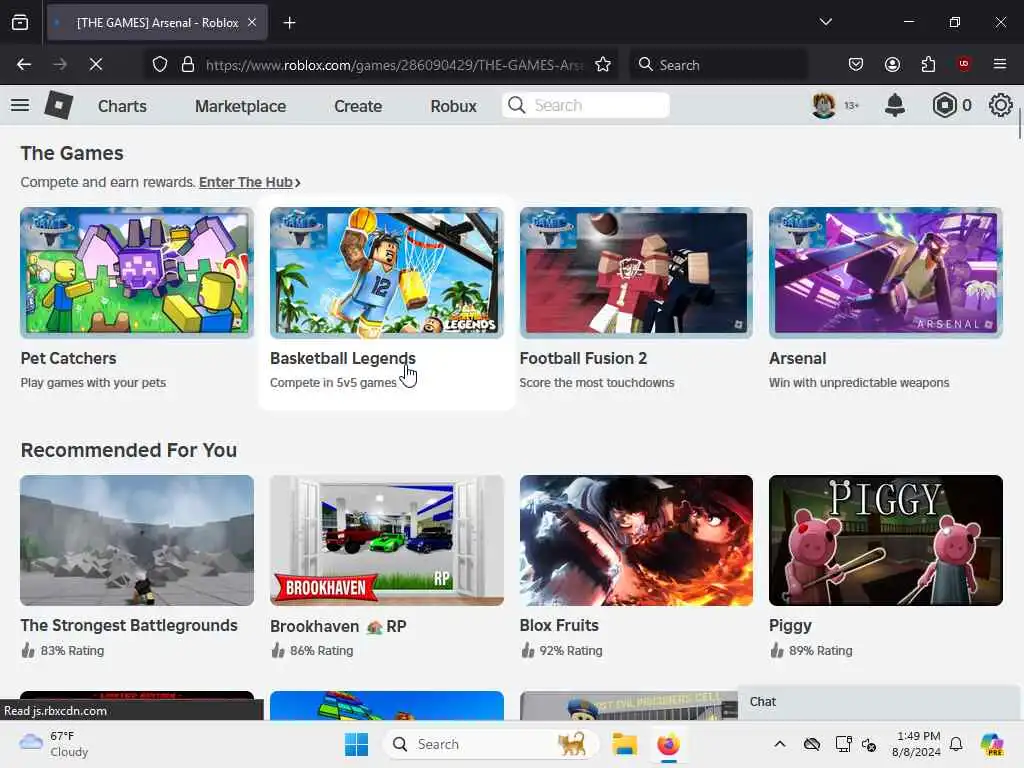
Task: Open Windows notification bell in tray
Action: tap(956, 744)
